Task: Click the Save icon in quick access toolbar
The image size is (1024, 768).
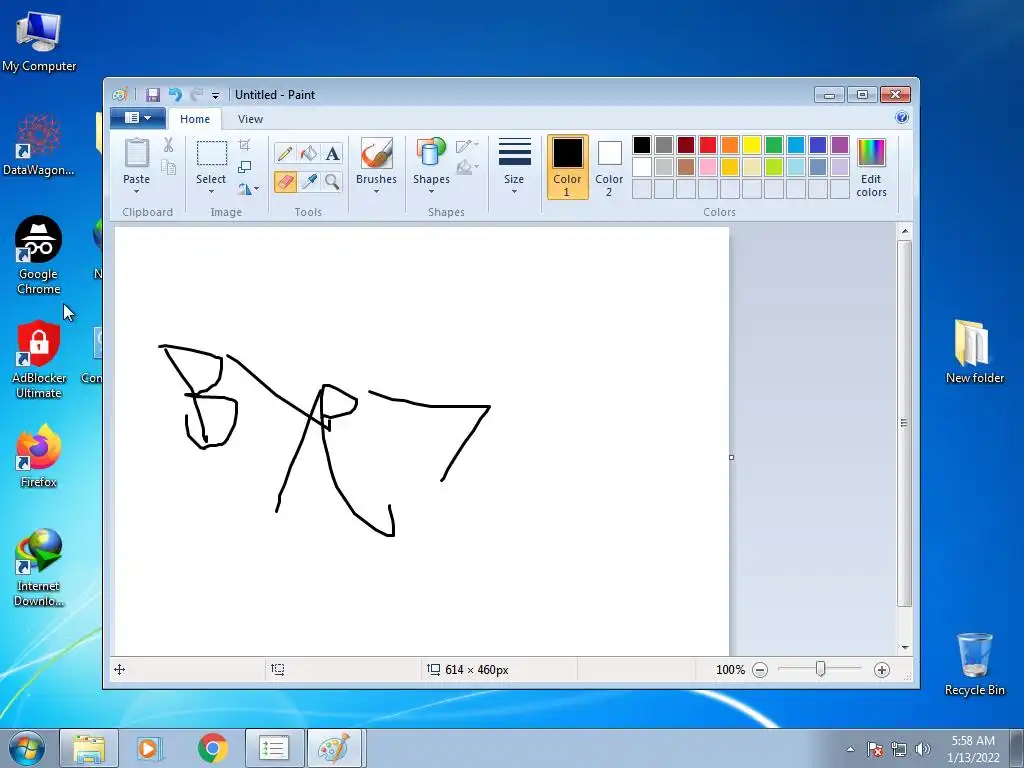Action: 153,95
